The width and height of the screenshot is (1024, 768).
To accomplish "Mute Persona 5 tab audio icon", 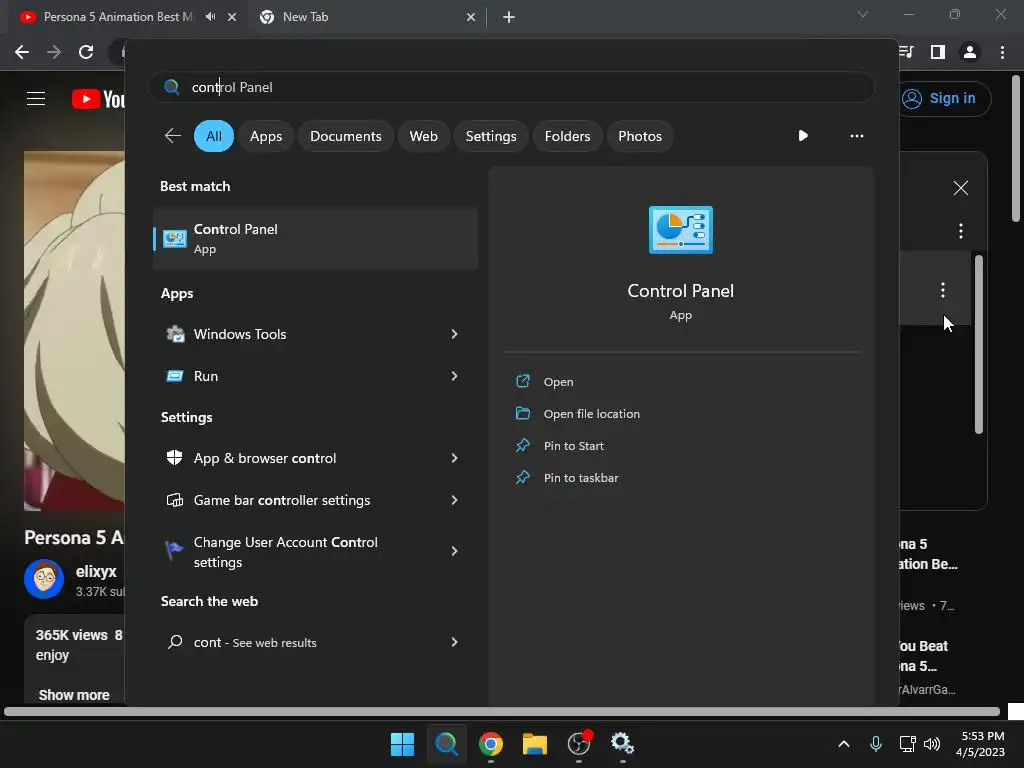I will [210, 17].
